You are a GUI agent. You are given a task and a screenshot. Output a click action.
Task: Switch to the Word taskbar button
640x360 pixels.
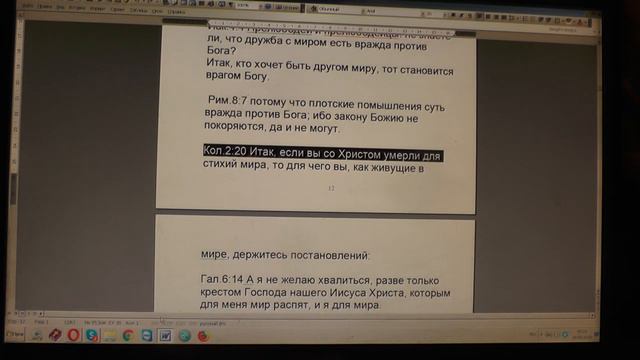click(x=165, y=336)
